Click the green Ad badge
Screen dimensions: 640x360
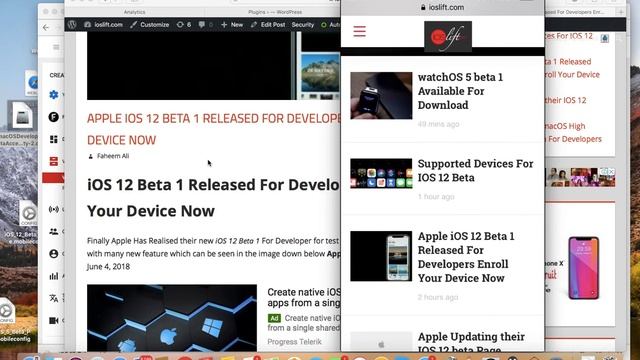(274, 318)
